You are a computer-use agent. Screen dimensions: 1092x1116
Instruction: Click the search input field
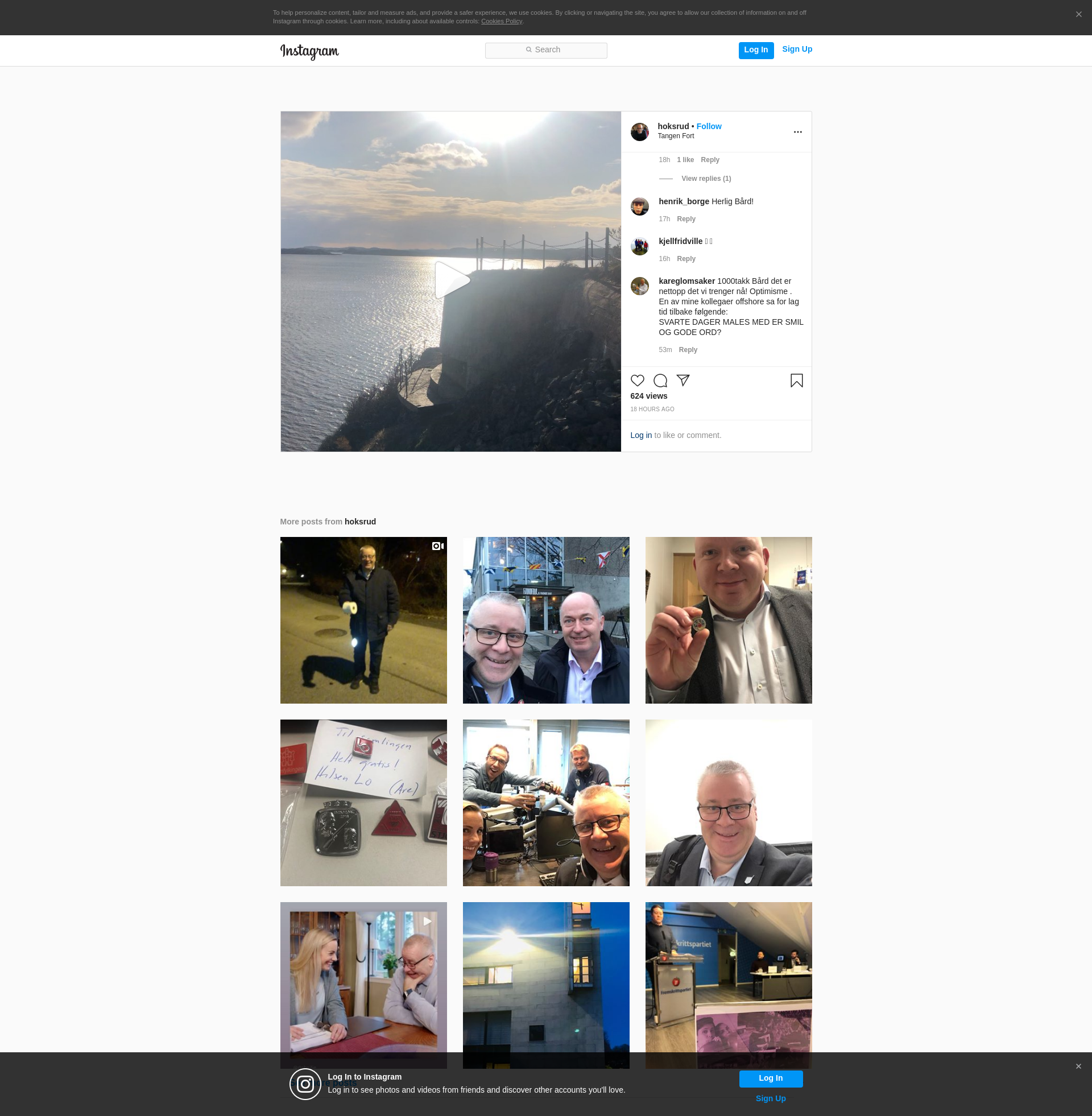click(x=545, y=51)
